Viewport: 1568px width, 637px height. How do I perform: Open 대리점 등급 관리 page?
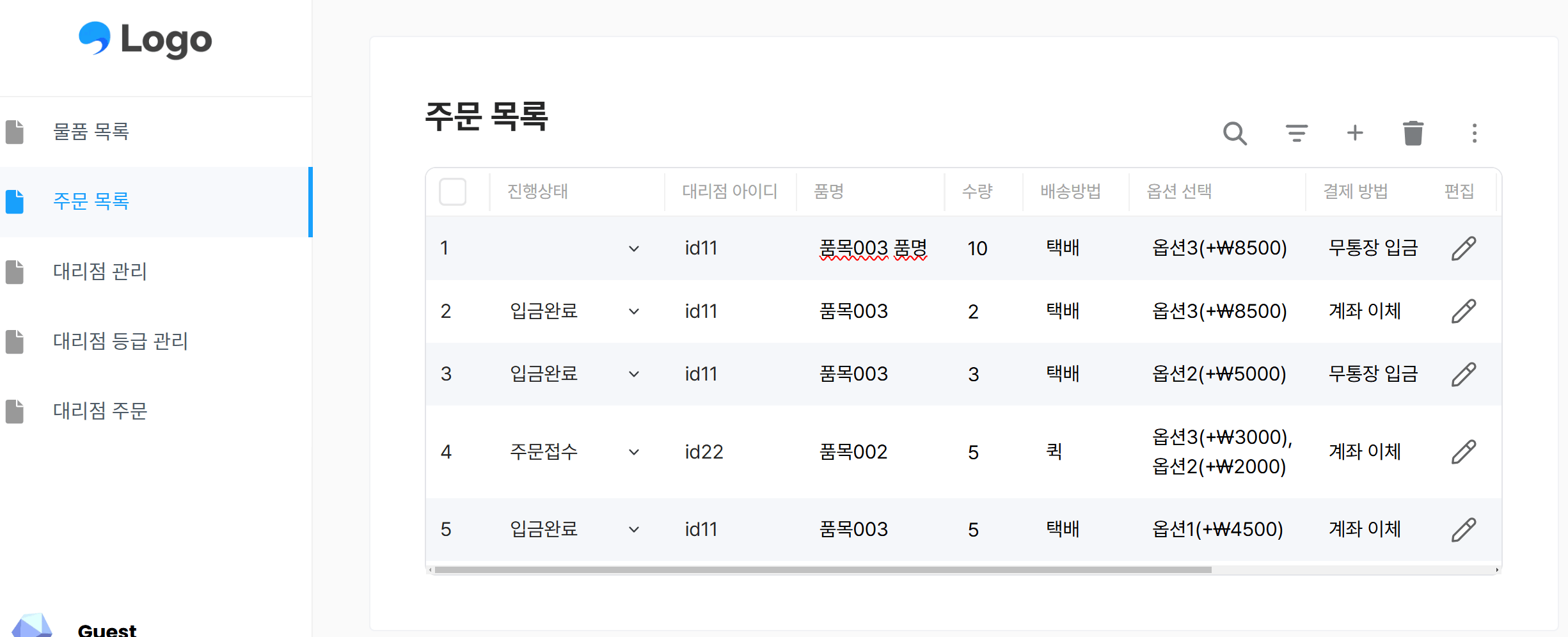[x=120, y=342]
